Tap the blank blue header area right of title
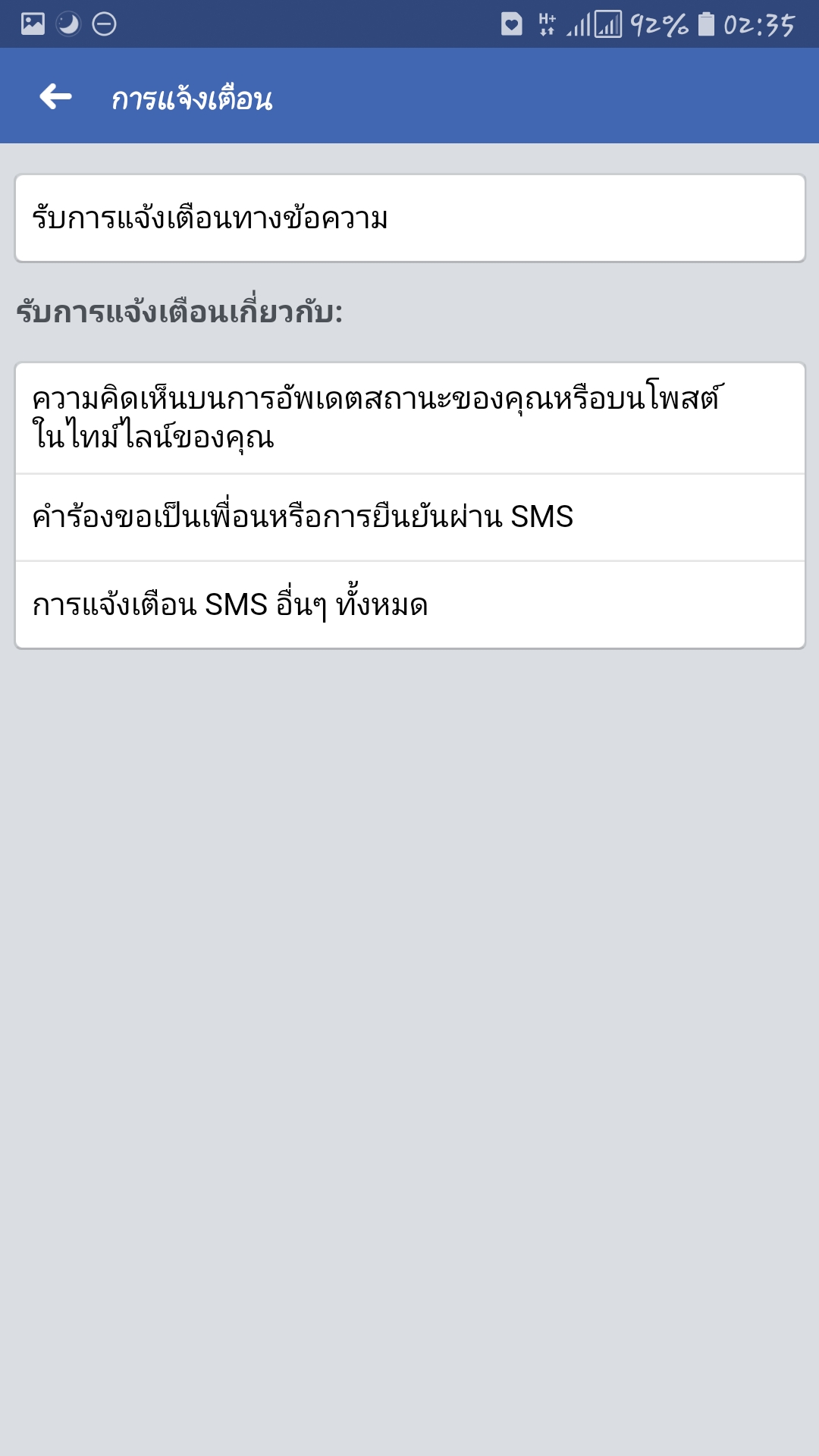819x1456 pixels. tap(546, 96)
